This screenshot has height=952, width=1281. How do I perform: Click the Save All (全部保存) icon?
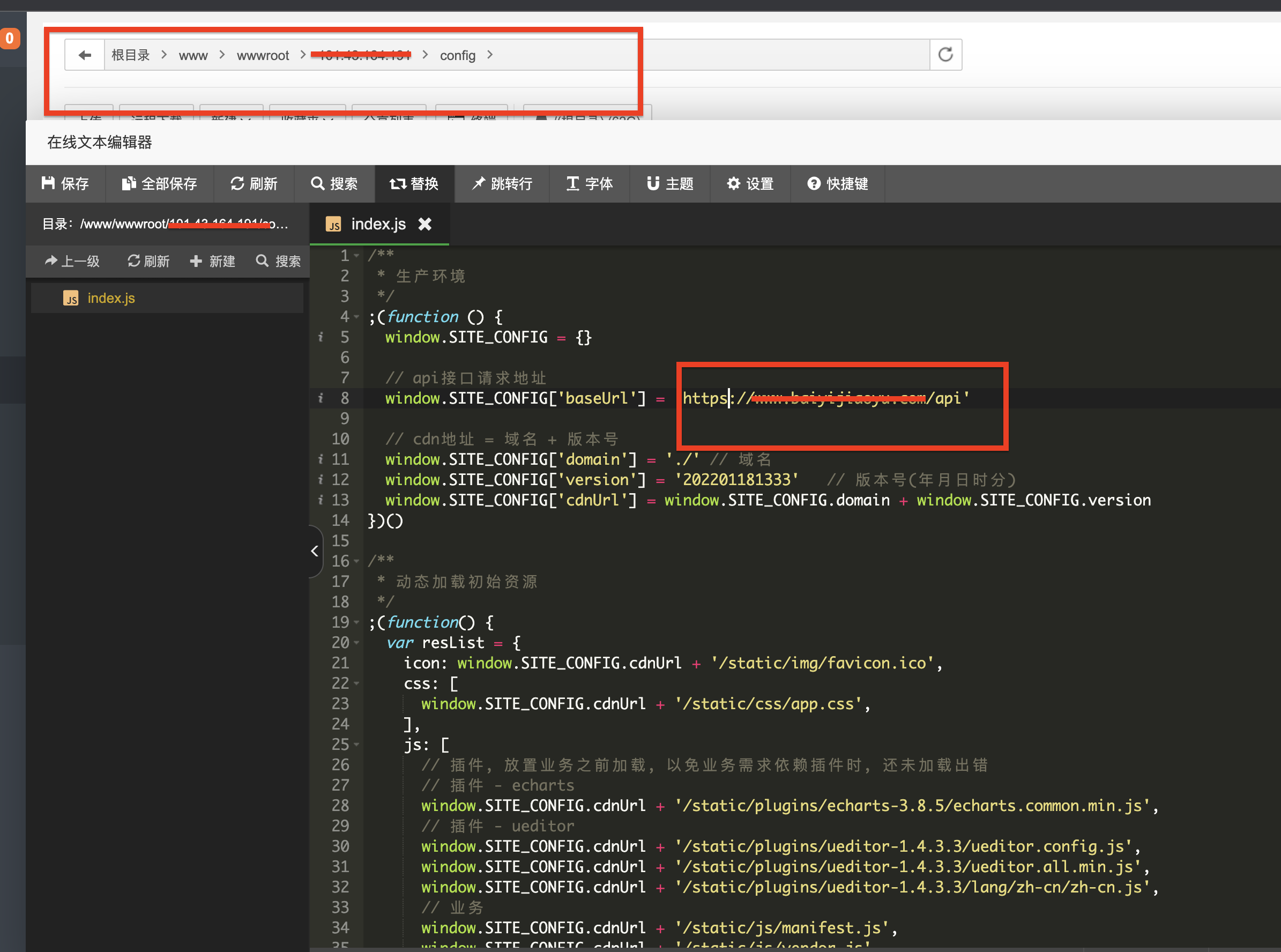coord(129,183)
